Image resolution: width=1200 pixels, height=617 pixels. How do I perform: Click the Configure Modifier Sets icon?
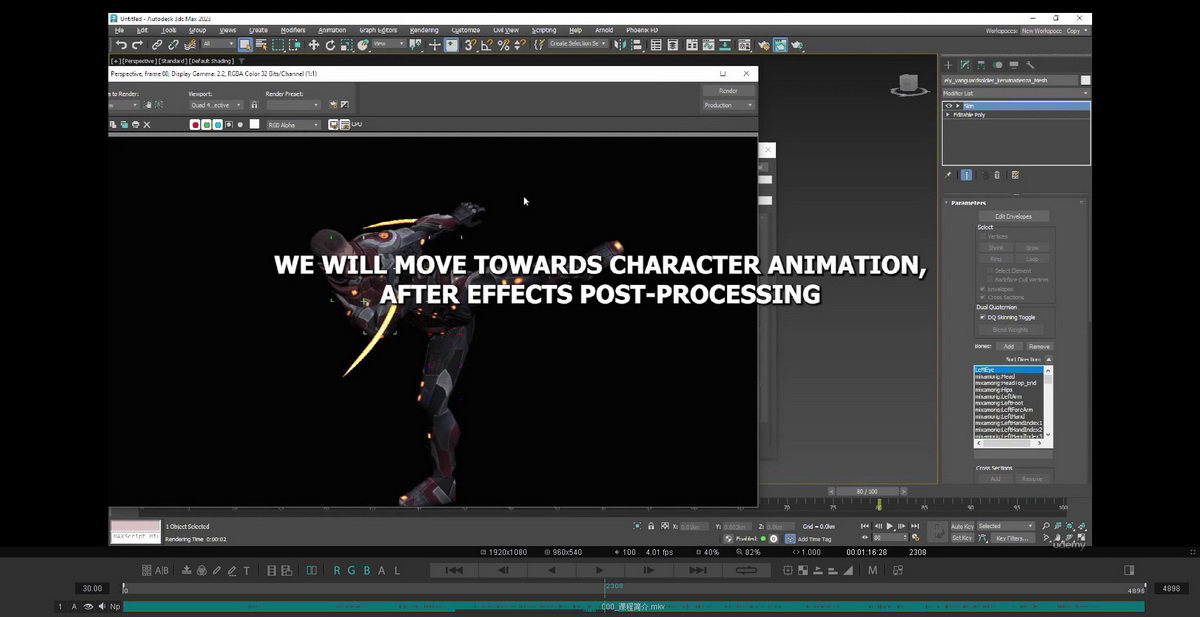pos(1015,175)
